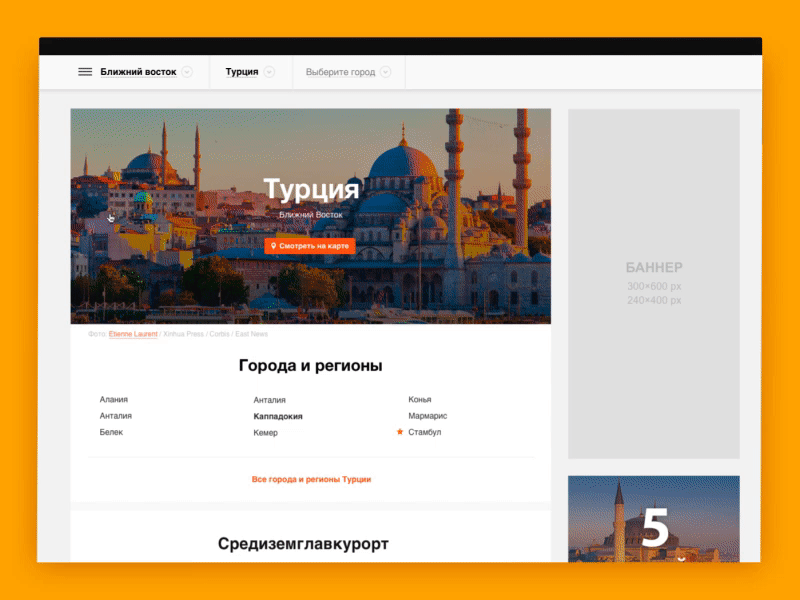Open the Кемер city link

pos(266,433)
